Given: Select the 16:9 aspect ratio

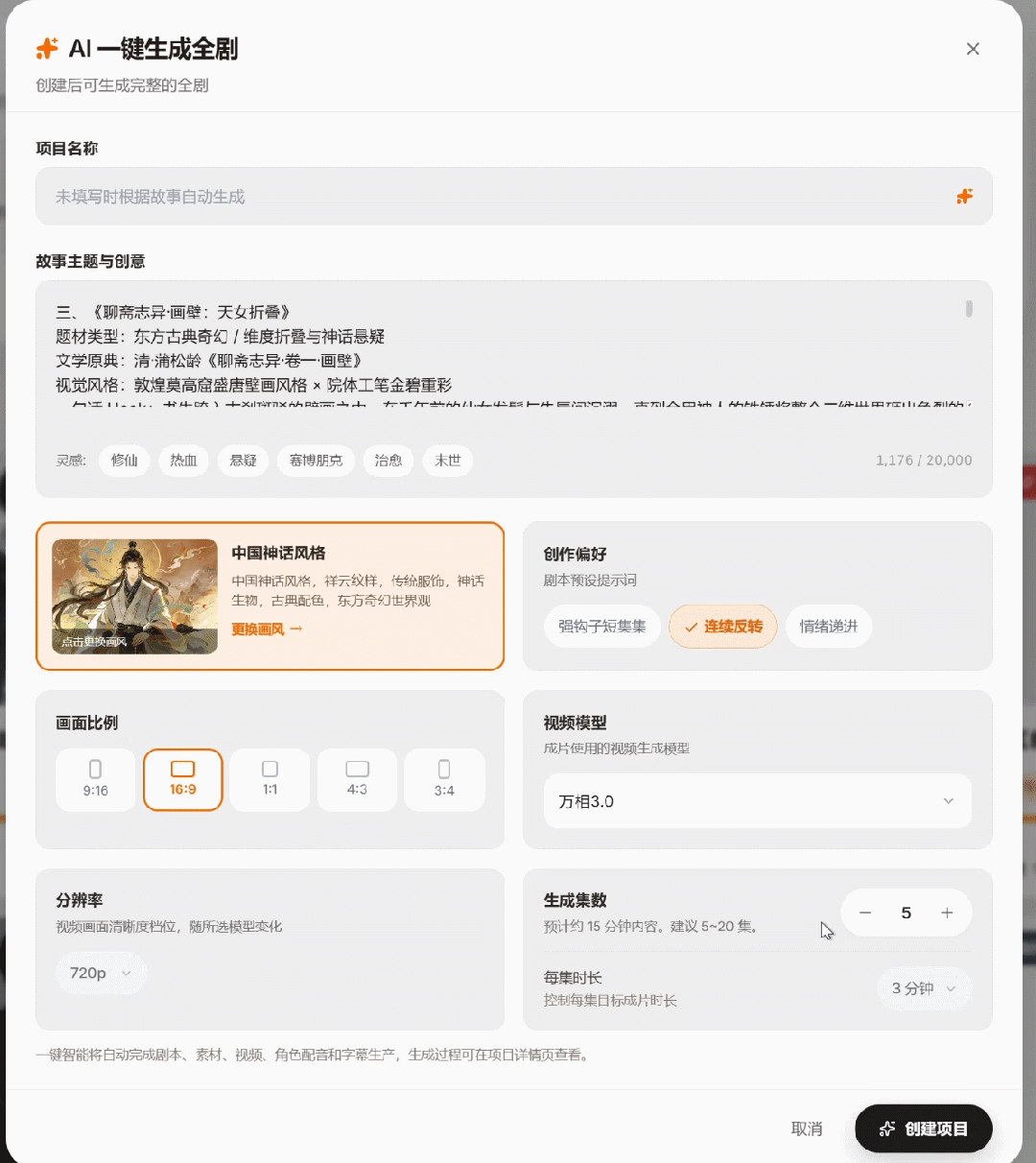Looking at the screenshot, I should click(183, 780).
